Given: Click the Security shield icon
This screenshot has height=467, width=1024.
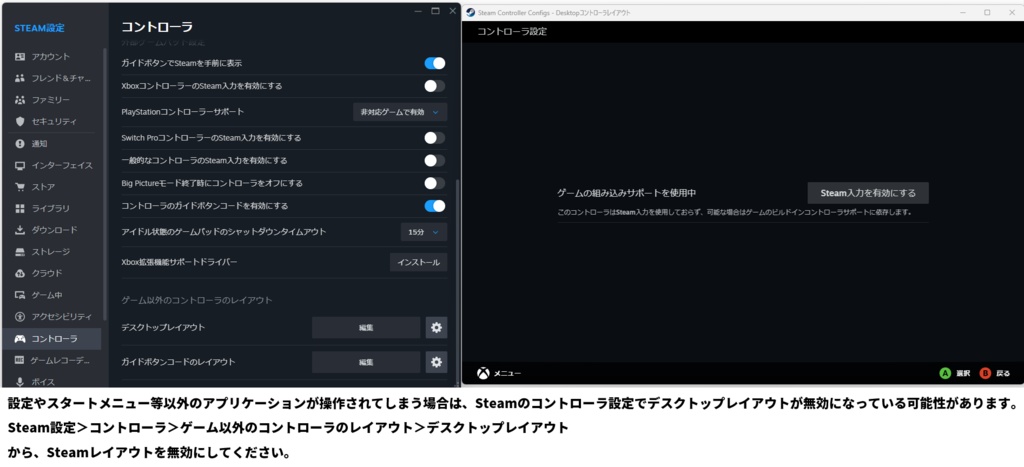Looking at the screenshot, I should 20,121.
